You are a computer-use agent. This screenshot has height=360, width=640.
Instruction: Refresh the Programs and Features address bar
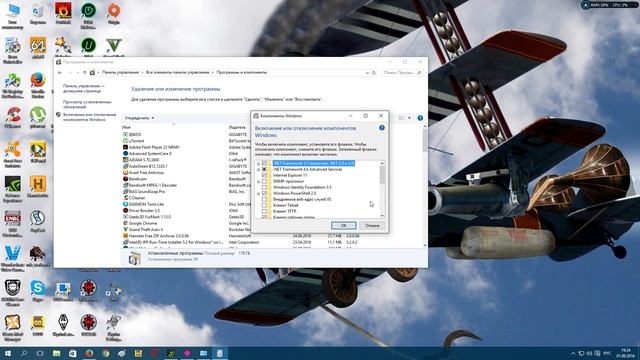[374, 73]
